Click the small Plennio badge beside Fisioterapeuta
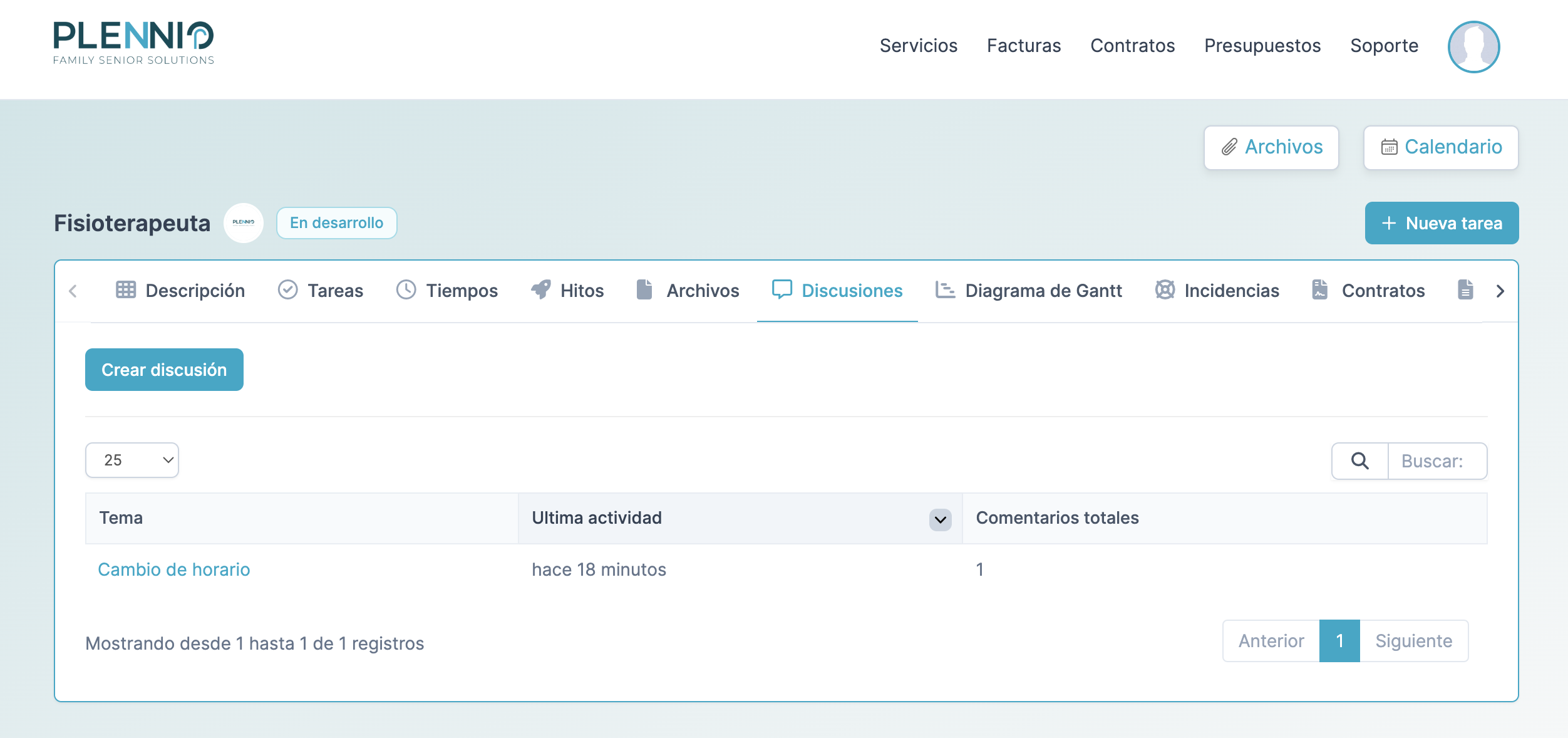 (244, 222)
